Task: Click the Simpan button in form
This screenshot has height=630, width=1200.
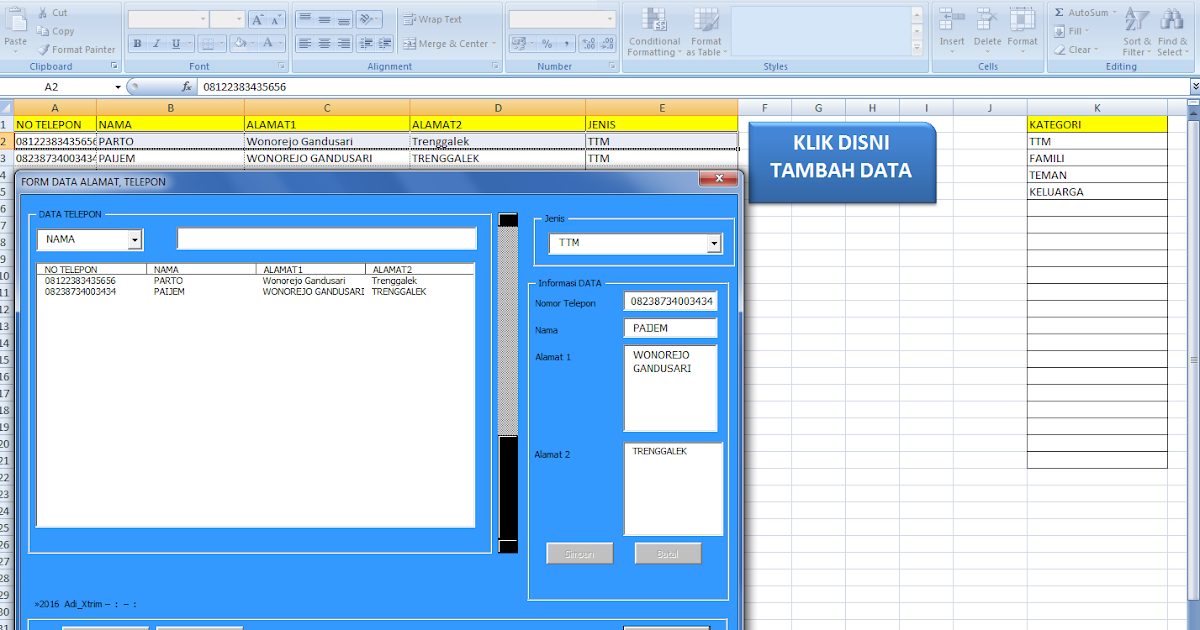Action: (579, 553)
